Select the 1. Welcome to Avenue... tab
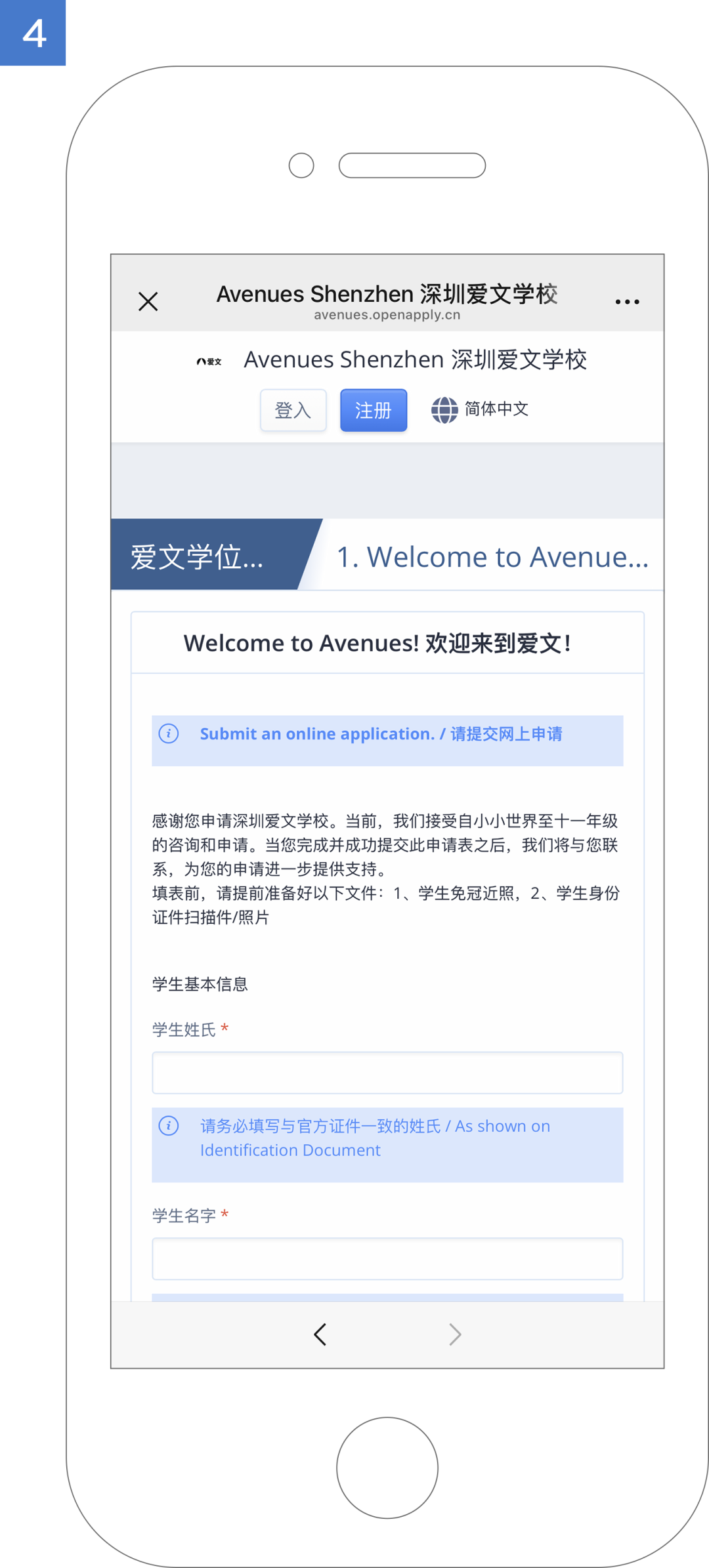Image resolution: width=709 pixels, height=1568 pixels. (x=492, y=556)
